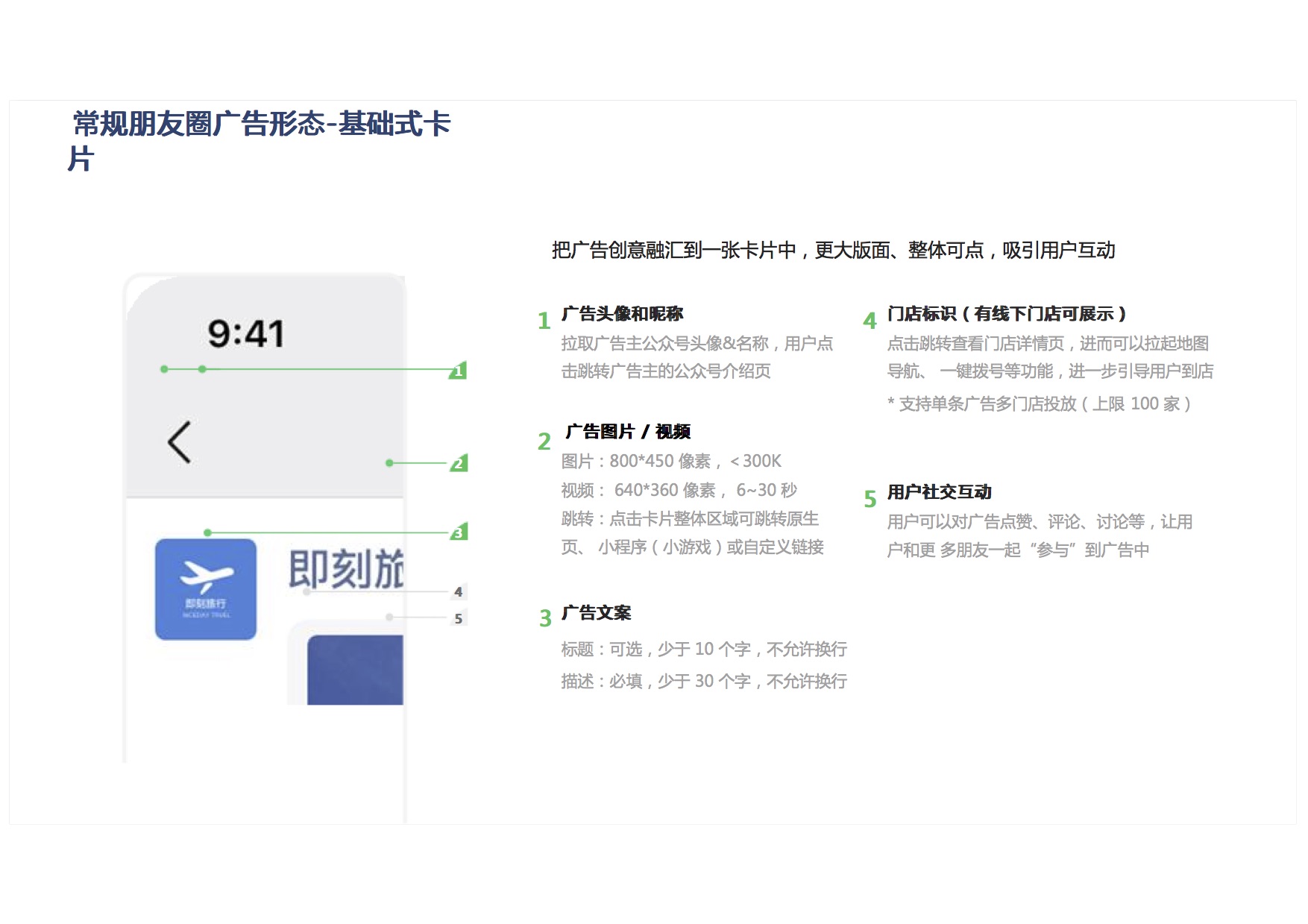This screenshot has width=1308, height=924.
Task: Click the 9:41 time in phone status bar
Action: (246, 334)
